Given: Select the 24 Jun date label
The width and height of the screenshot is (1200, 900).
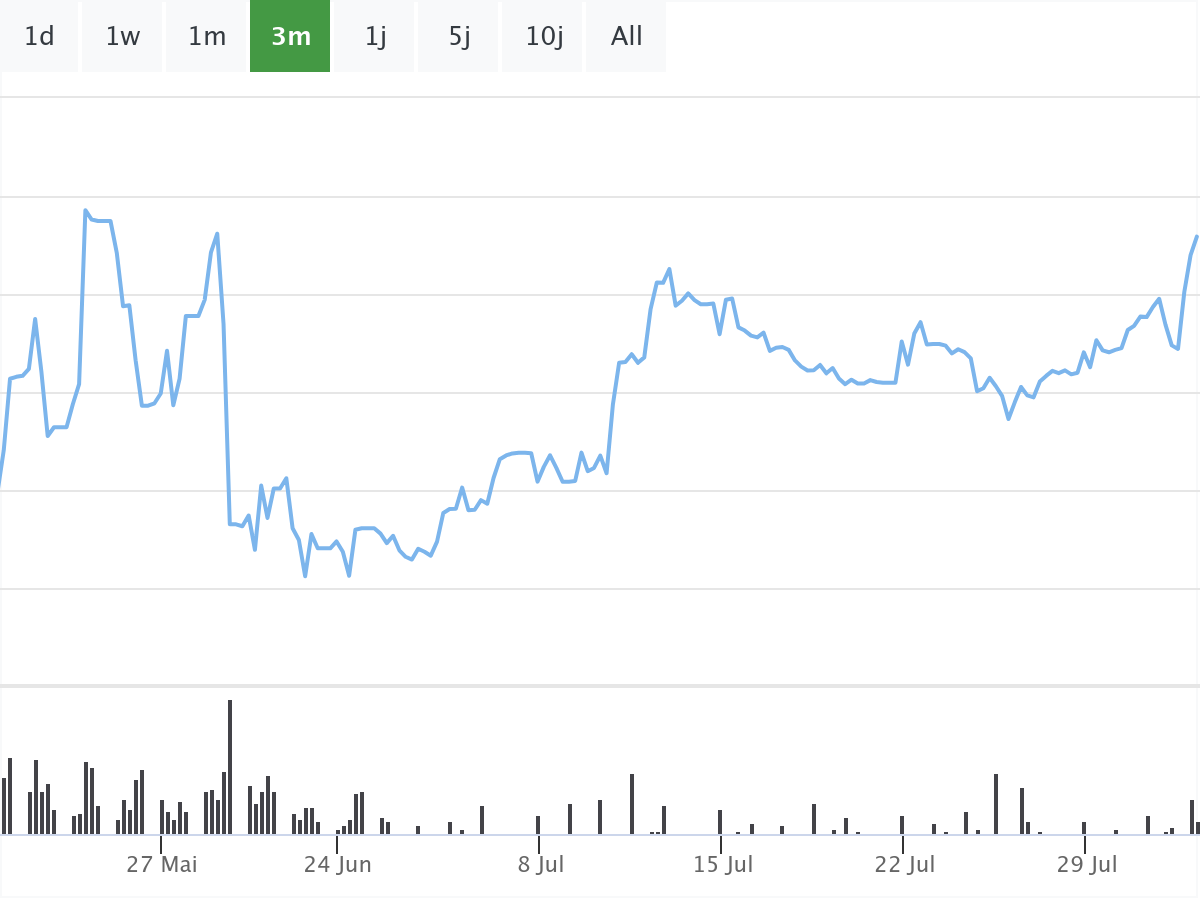Looking at the screenshot, I should [x=337, y=864].
